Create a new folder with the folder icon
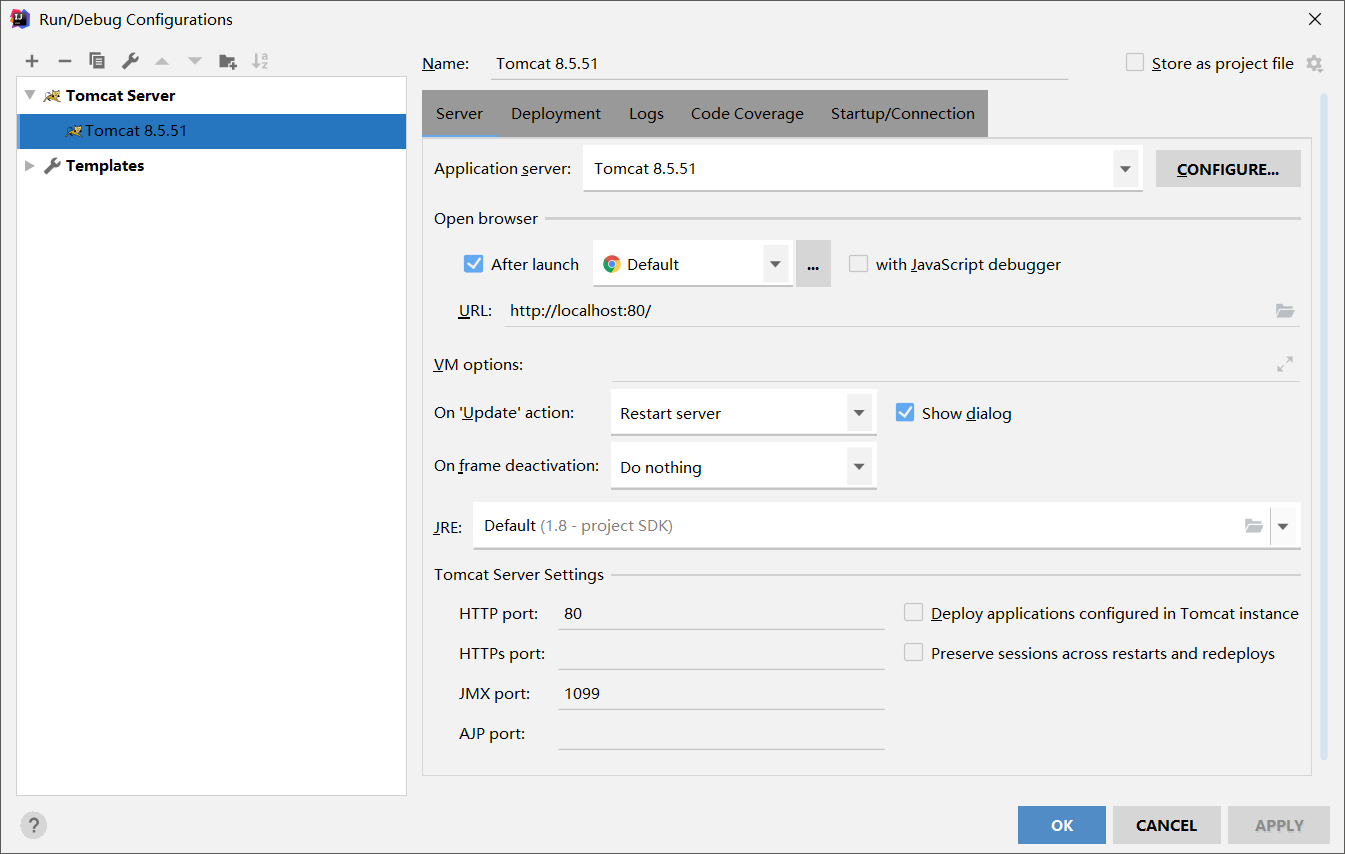The height and width of the screenshot is (854, 1345). click(228, 61)
